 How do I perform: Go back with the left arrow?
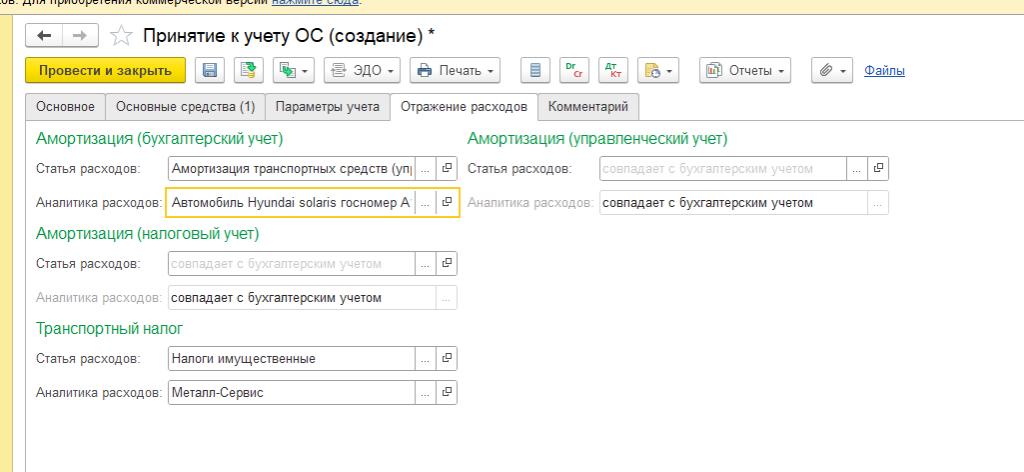(45, 36)
